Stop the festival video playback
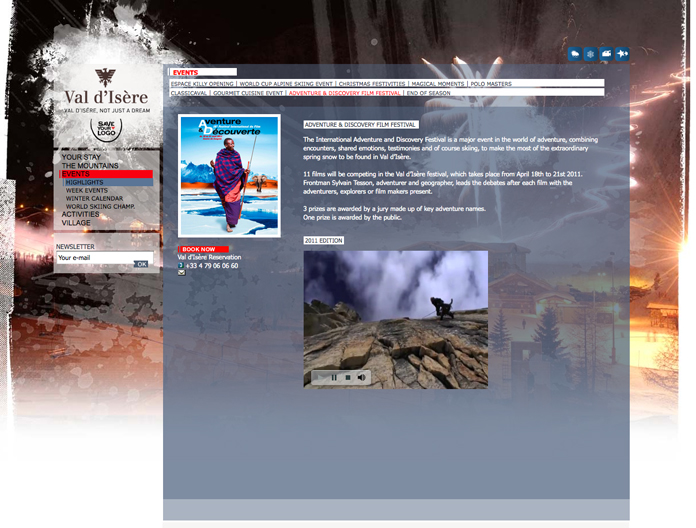 click(x=347, y=377)
